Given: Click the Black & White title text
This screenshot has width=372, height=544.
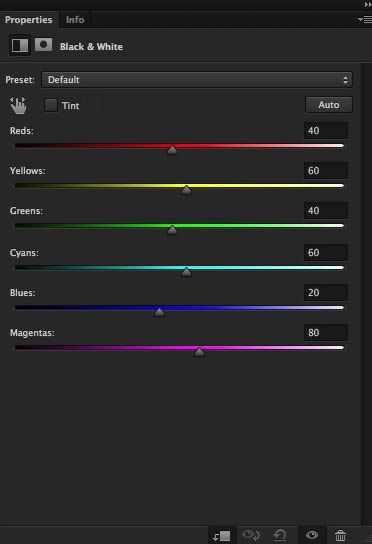Looking at the screenshot, I should click(x=91, y=46).
